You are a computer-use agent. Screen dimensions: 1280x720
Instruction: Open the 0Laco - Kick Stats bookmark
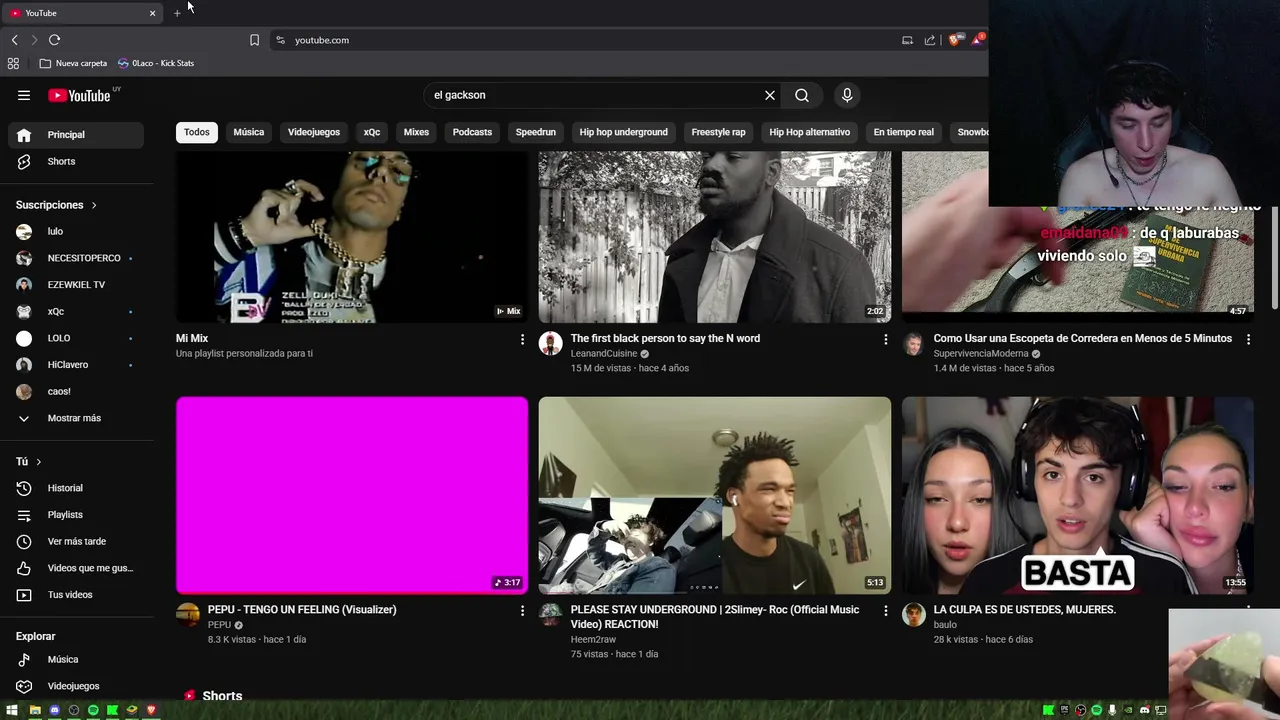click(x=156, y=63)
